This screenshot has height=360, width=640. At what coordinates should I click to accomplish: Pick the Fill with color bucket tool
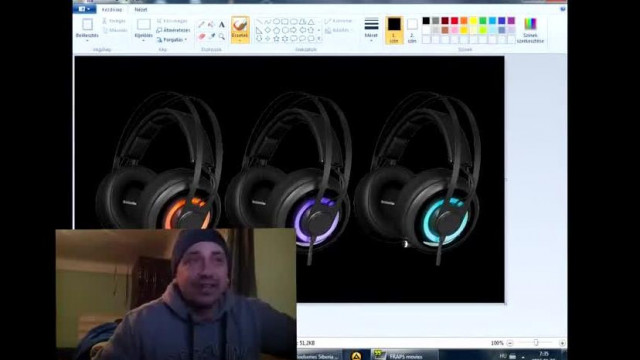coord(211,24)
